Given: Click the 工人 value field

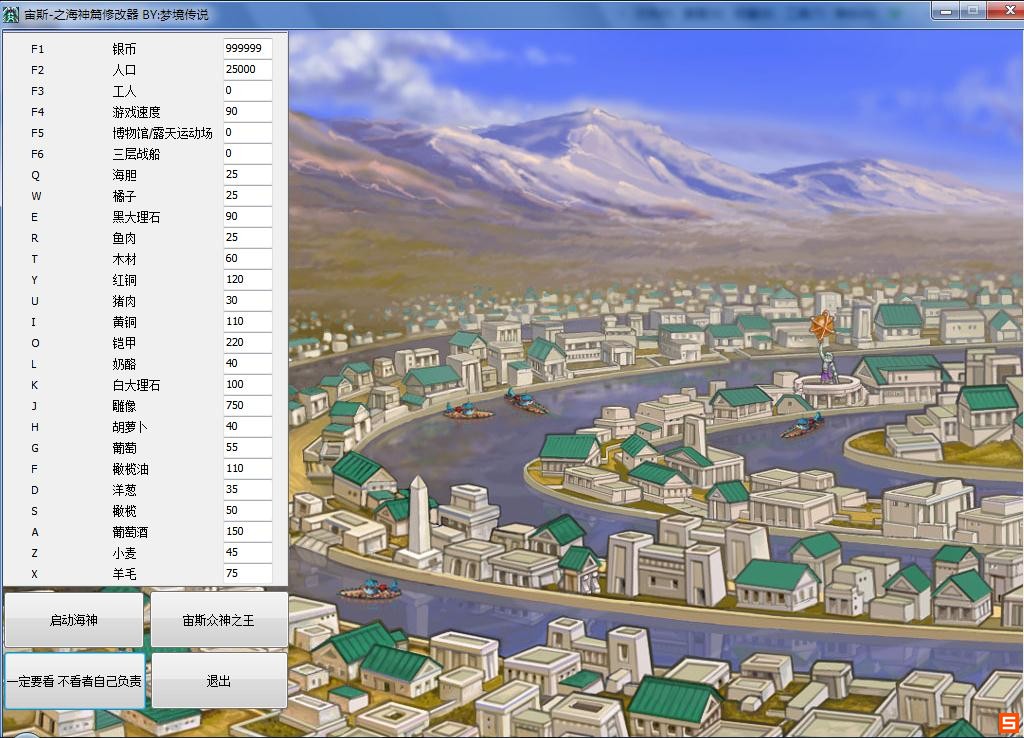Looking at the screenshot, I should click(247, 91).
